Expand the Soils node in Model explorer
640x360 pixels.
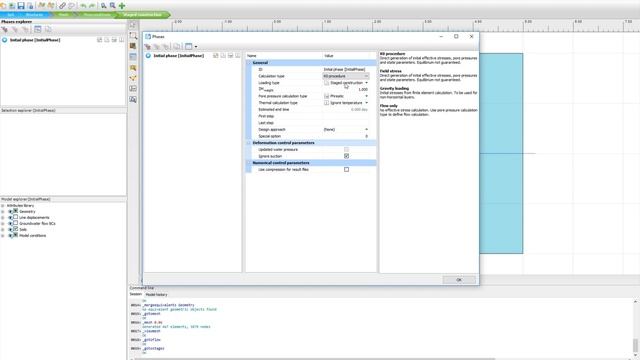(3, 229)
